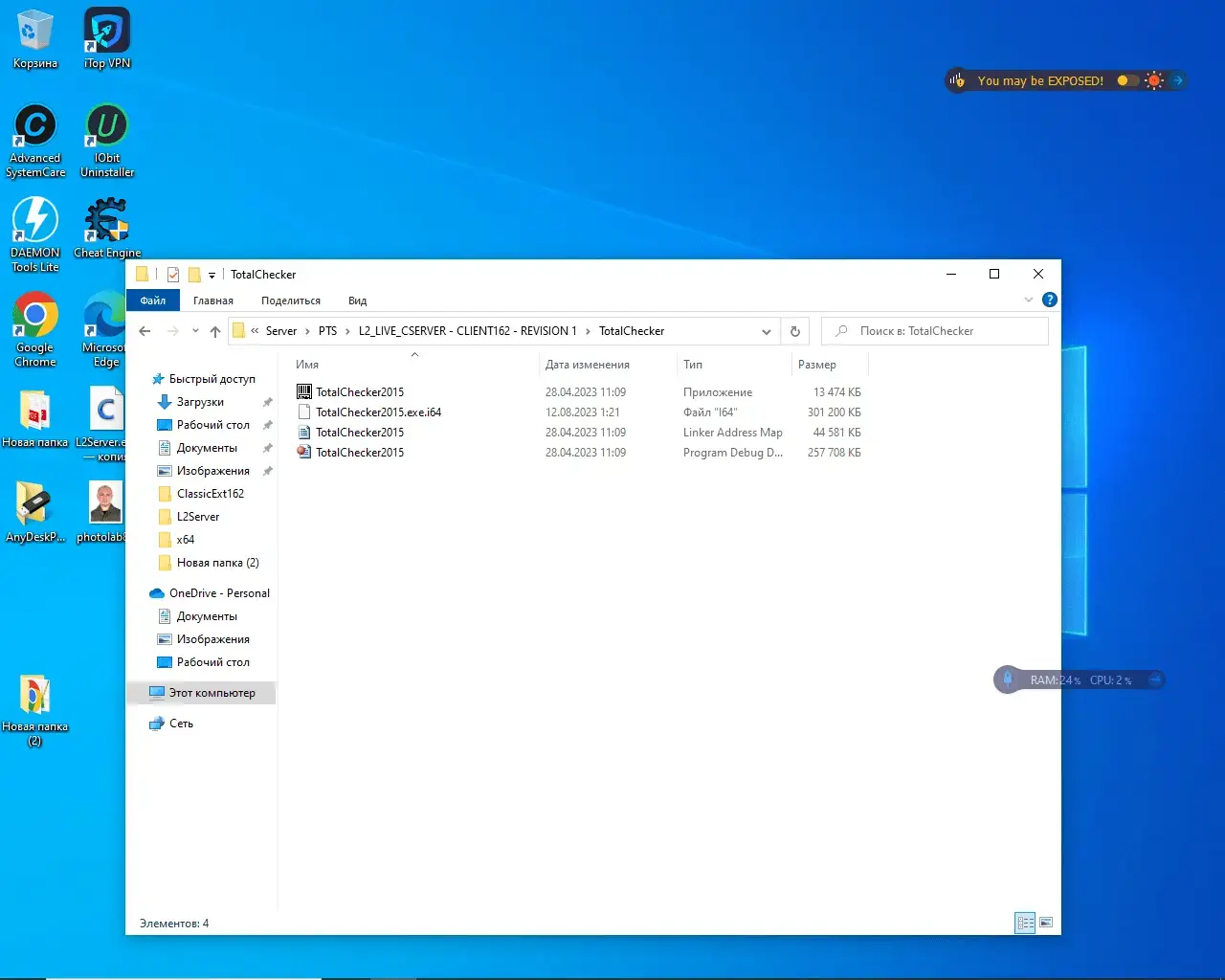1225x980 pixels.
Task: Open the Вид ribbon tab
Action: click(357, 301)
